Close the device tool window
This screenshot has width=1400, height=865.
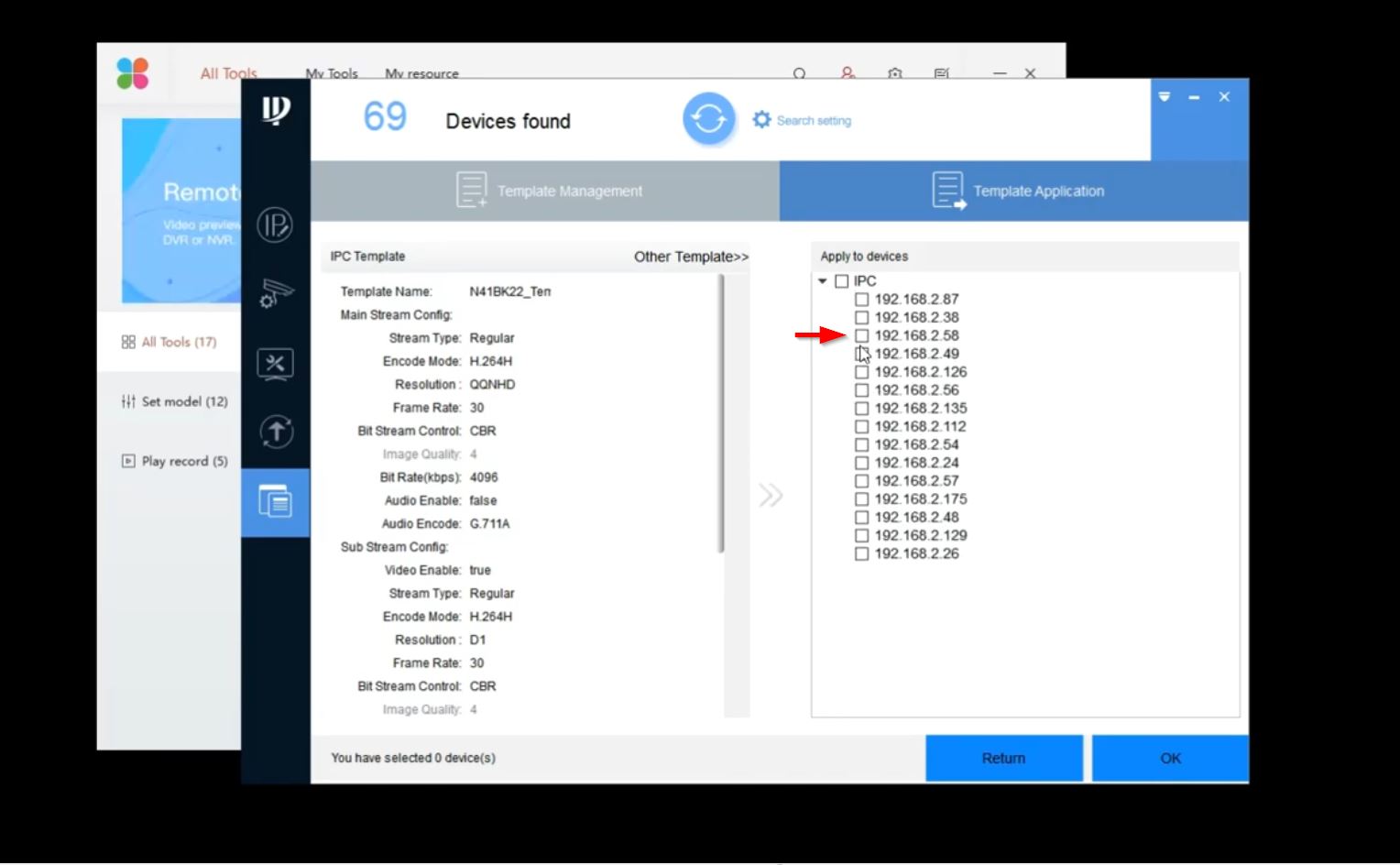(x=1224, y=97)
